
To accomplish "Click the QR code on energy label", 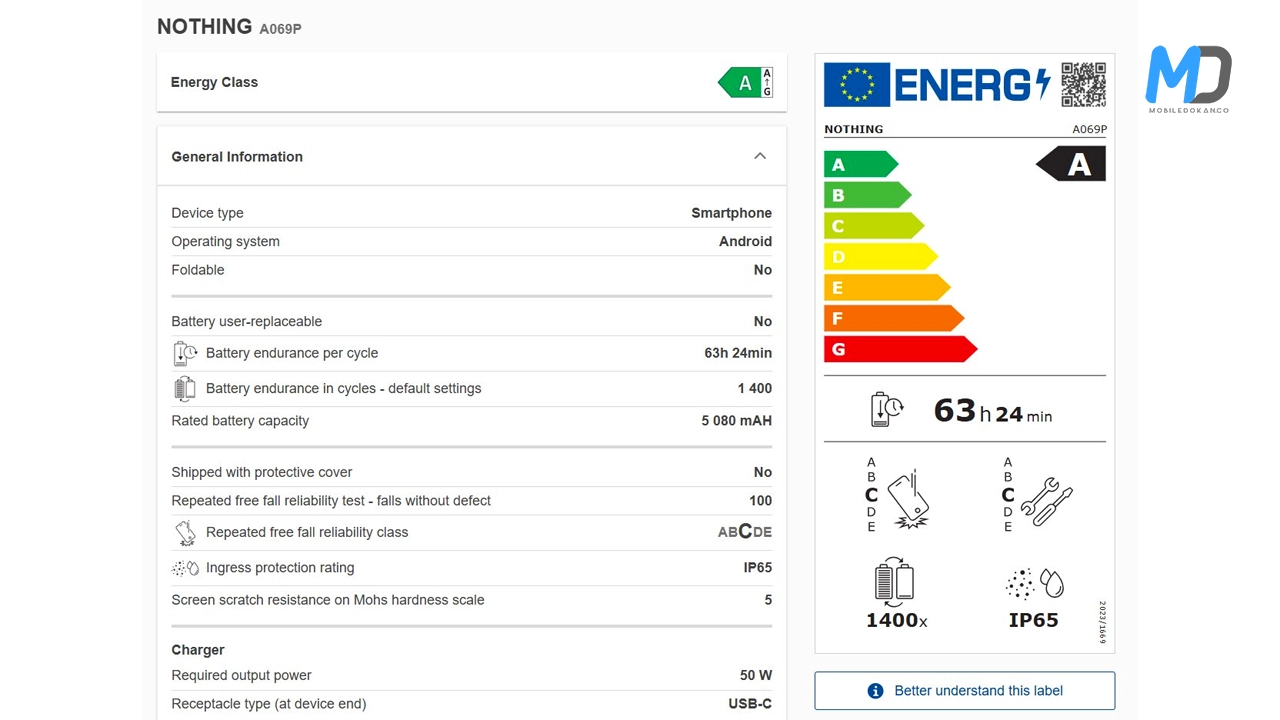I will pyautogui.click(x=1083, y=84).
